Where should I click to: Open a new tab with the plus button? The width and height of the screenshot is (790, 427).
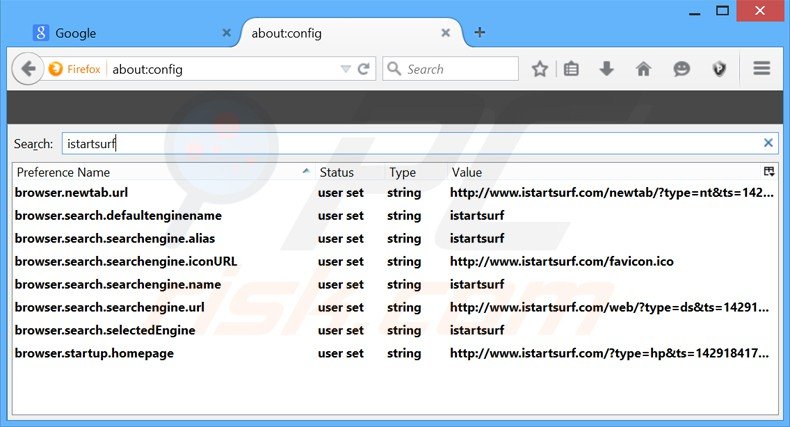tap(480, 32)
